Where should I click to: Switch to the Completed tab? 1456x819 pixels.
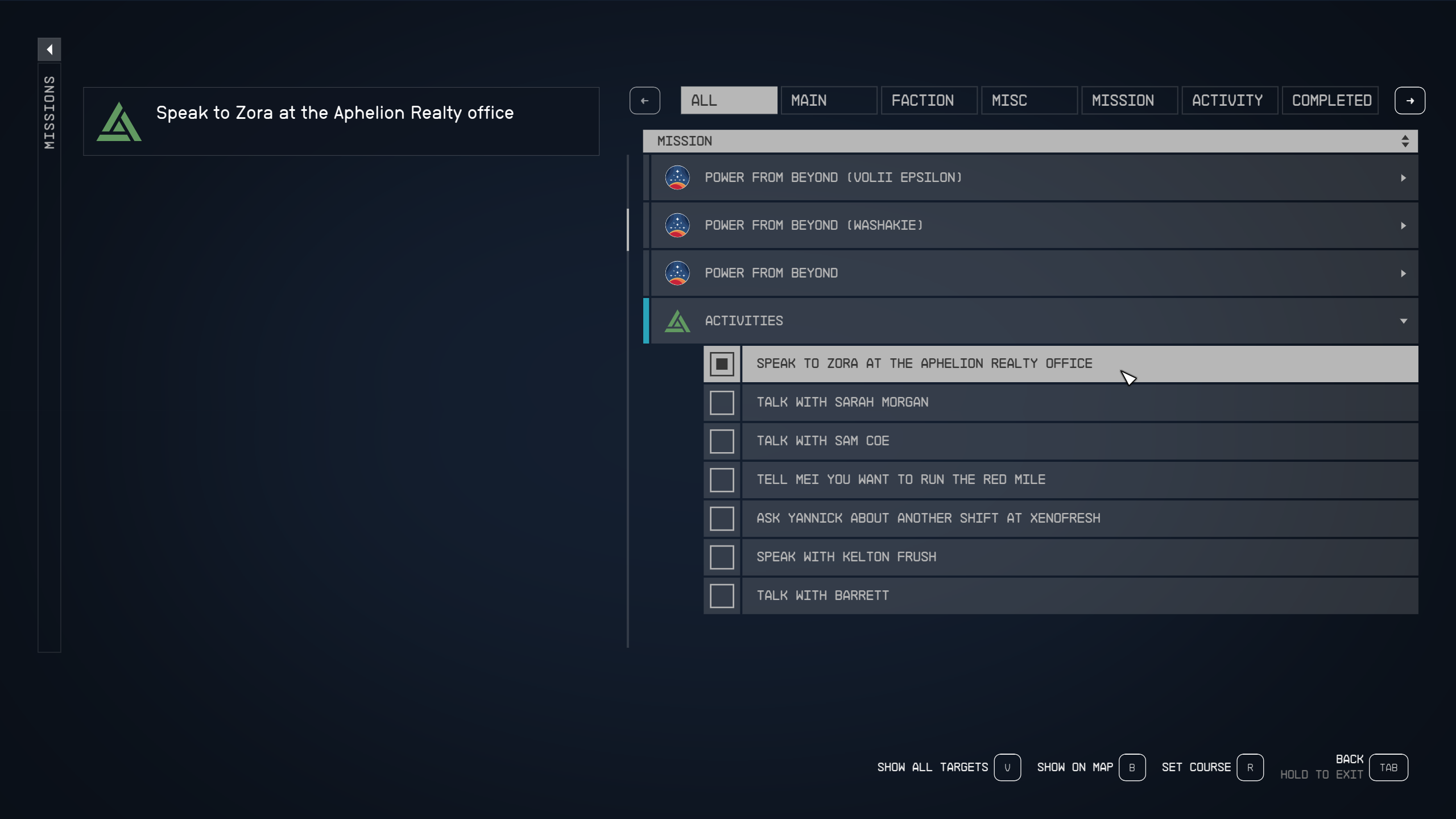point(1330,101)
